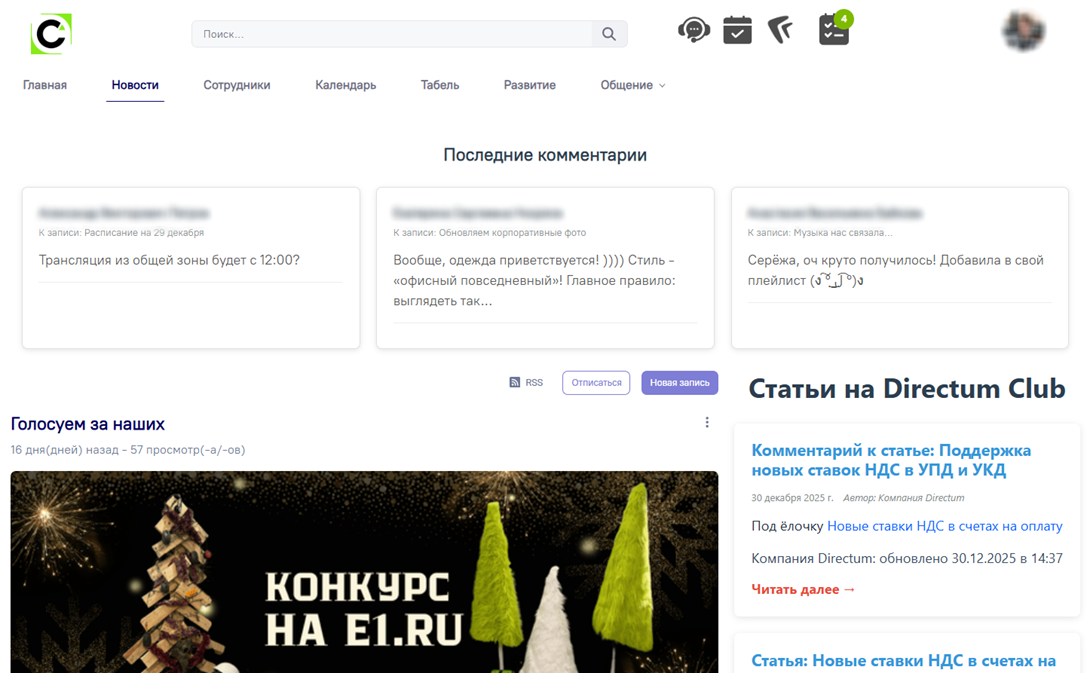Click the calendar with checkmark icon

[x=737, y=31]
